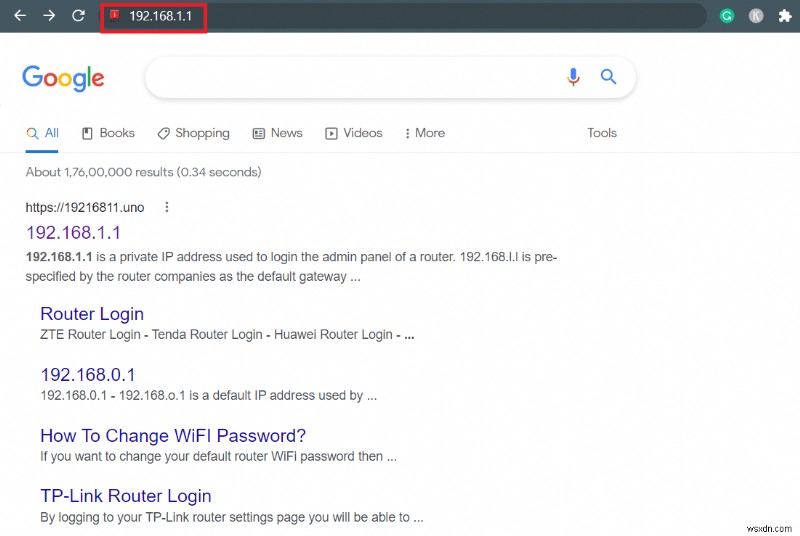
Task: Open the Router Login sitelink
Action: tap(92, 314)
